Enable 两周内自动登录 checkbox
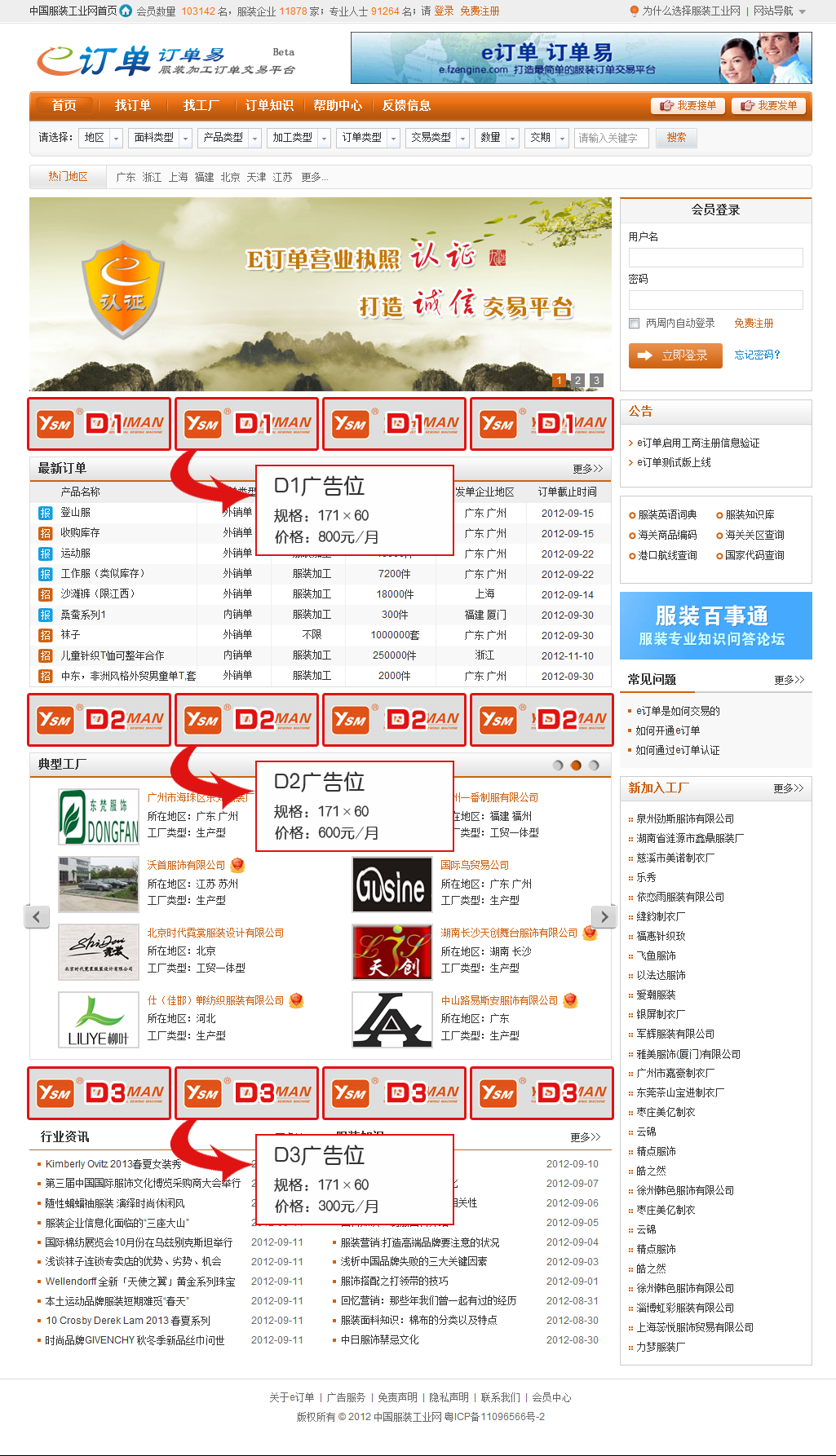Screen dimensions: 836x1456 pos(634,324)
